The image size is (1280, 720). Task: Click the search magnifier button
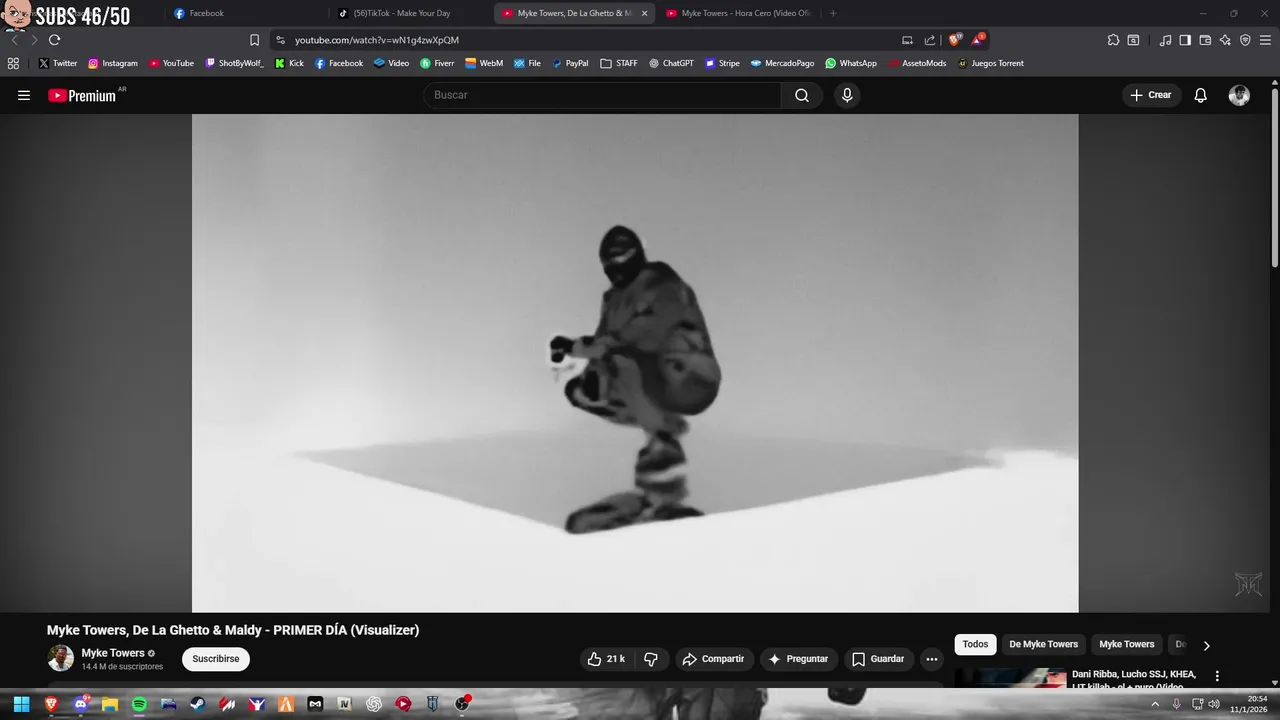tap(802, 95)
